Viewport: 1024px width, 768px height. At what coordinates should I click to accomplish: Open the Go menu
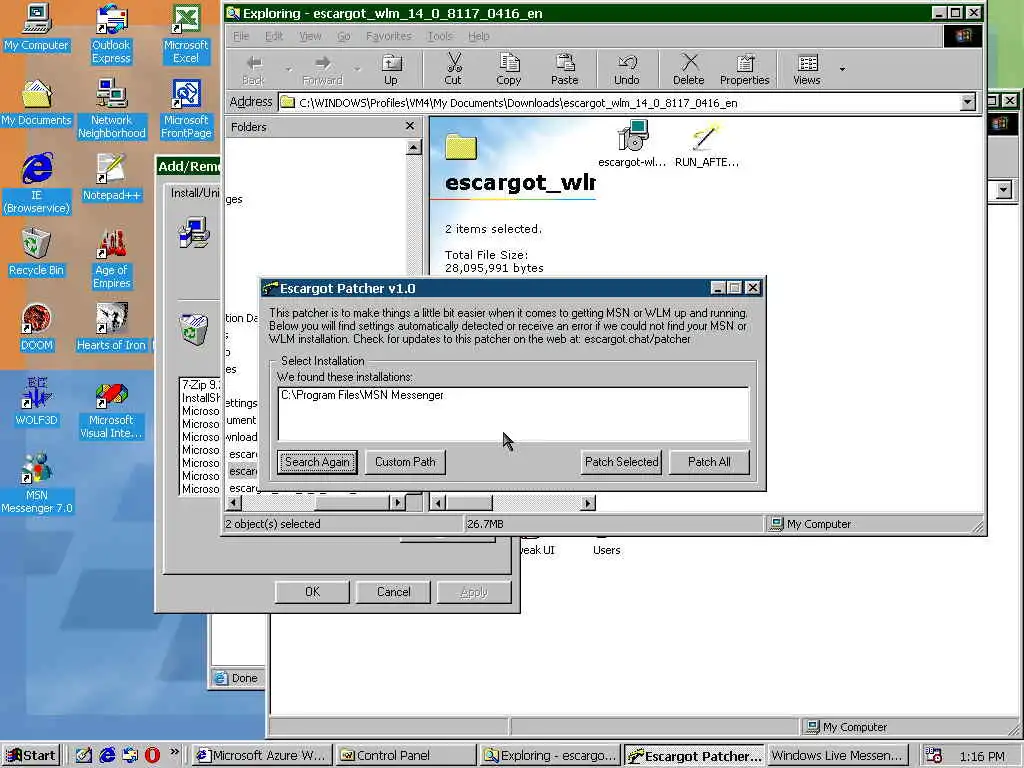(344, 36)
